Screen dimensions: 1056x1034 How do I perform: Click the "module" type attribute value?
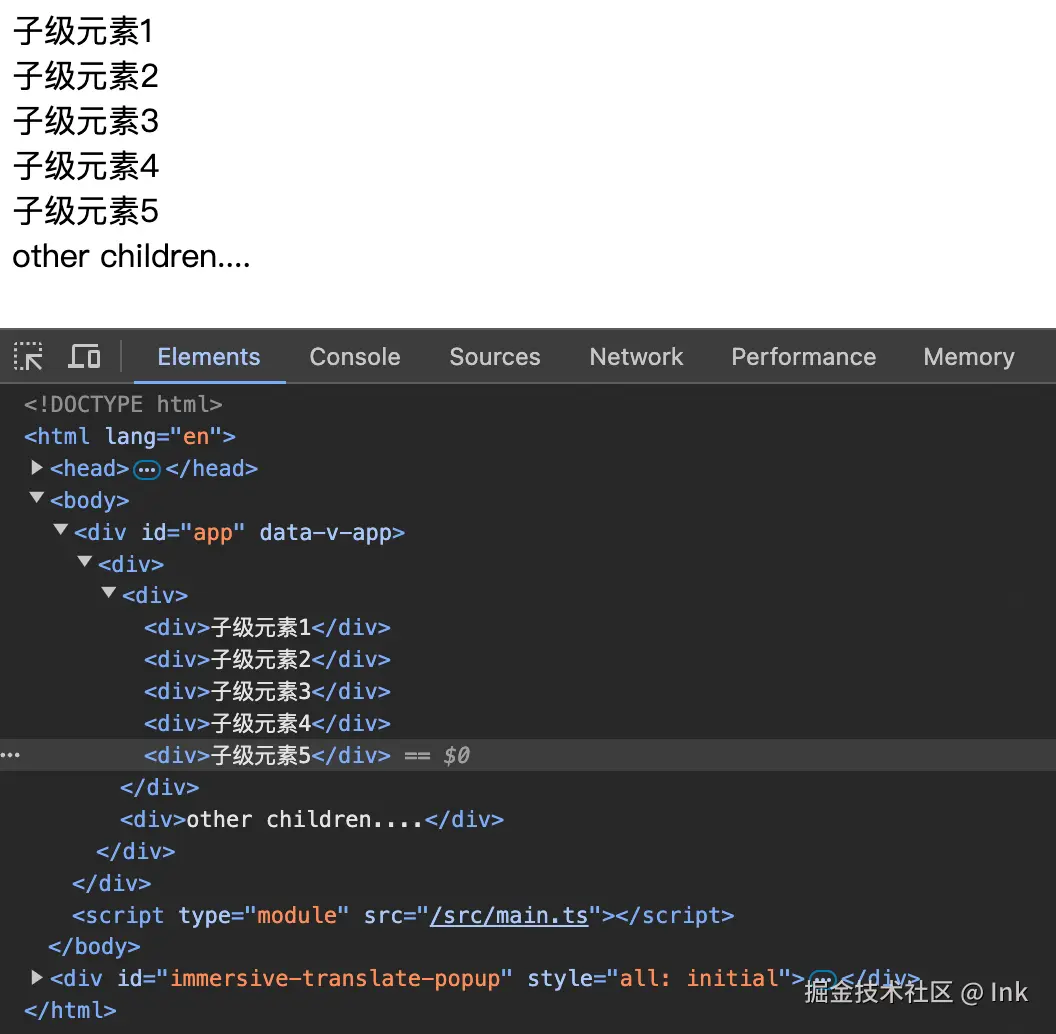297,915
